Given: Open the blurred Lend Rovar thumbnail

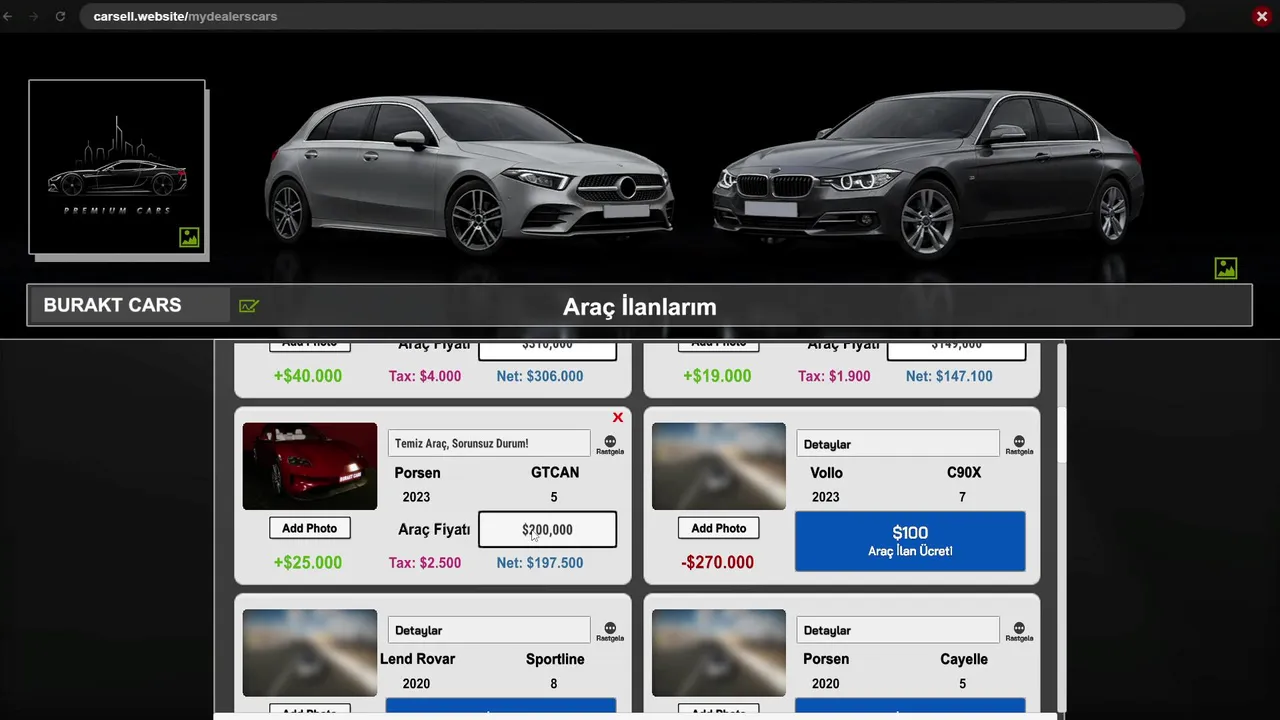Looking at the screenshot, I should [310, 652].
